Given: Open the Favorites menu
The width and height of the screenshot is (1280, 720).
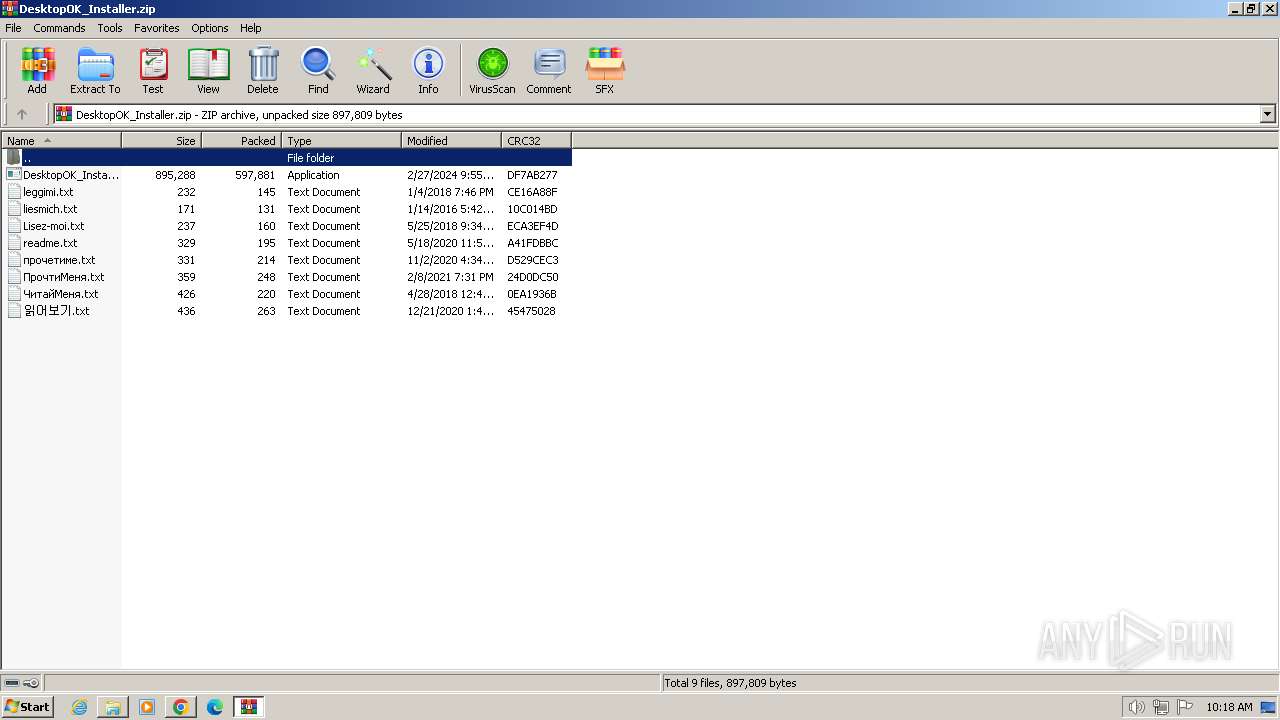Looking at the screenshot, I should pos(157,28).
